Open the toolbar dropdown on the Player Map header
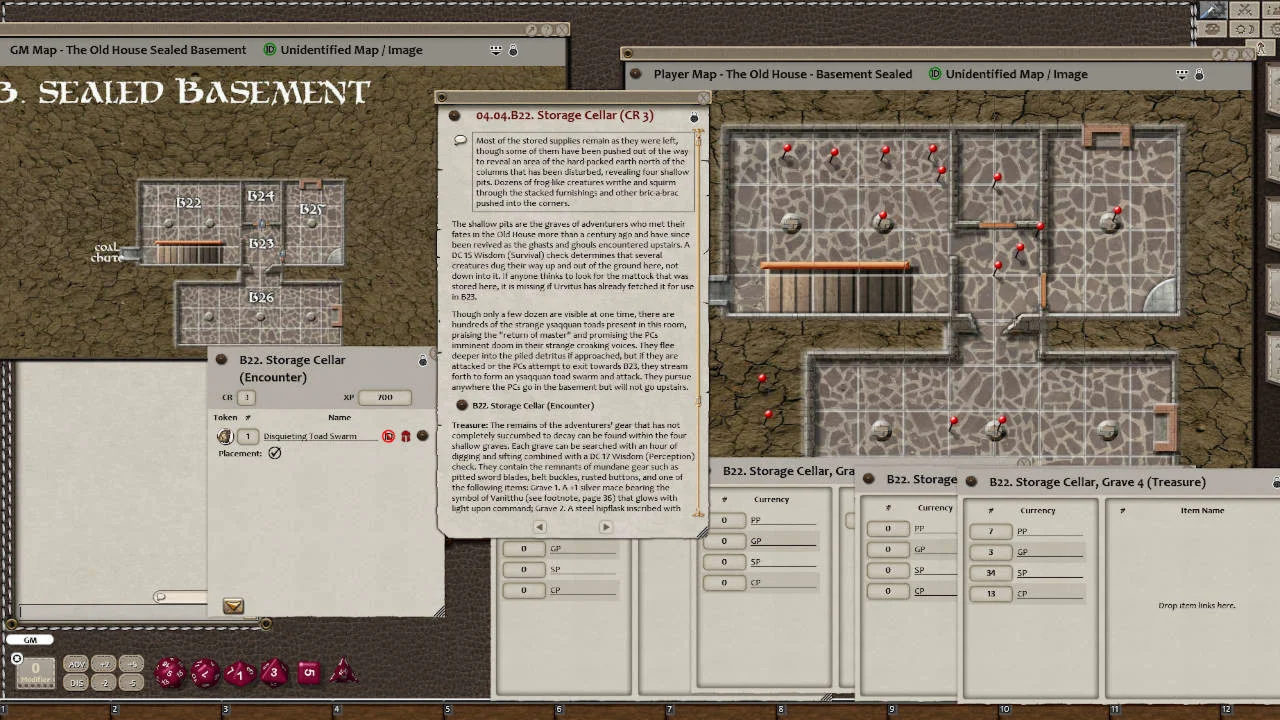 [x=1182, y=74]
